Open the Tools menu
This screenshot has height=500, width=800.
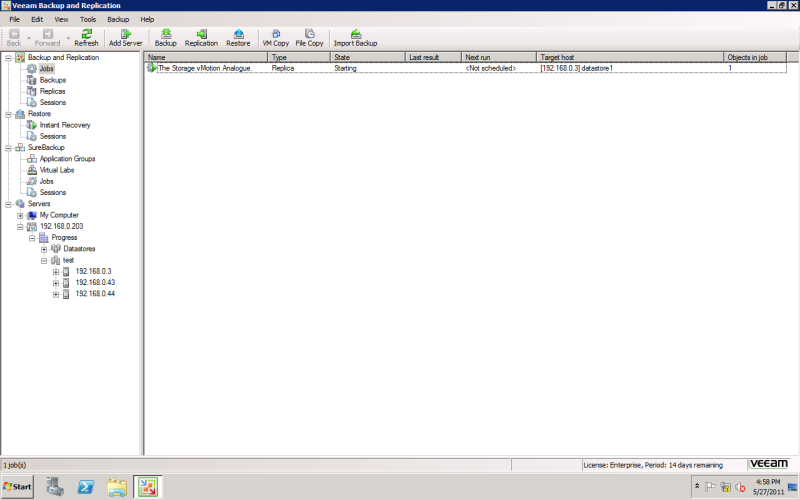pos(88,19)
